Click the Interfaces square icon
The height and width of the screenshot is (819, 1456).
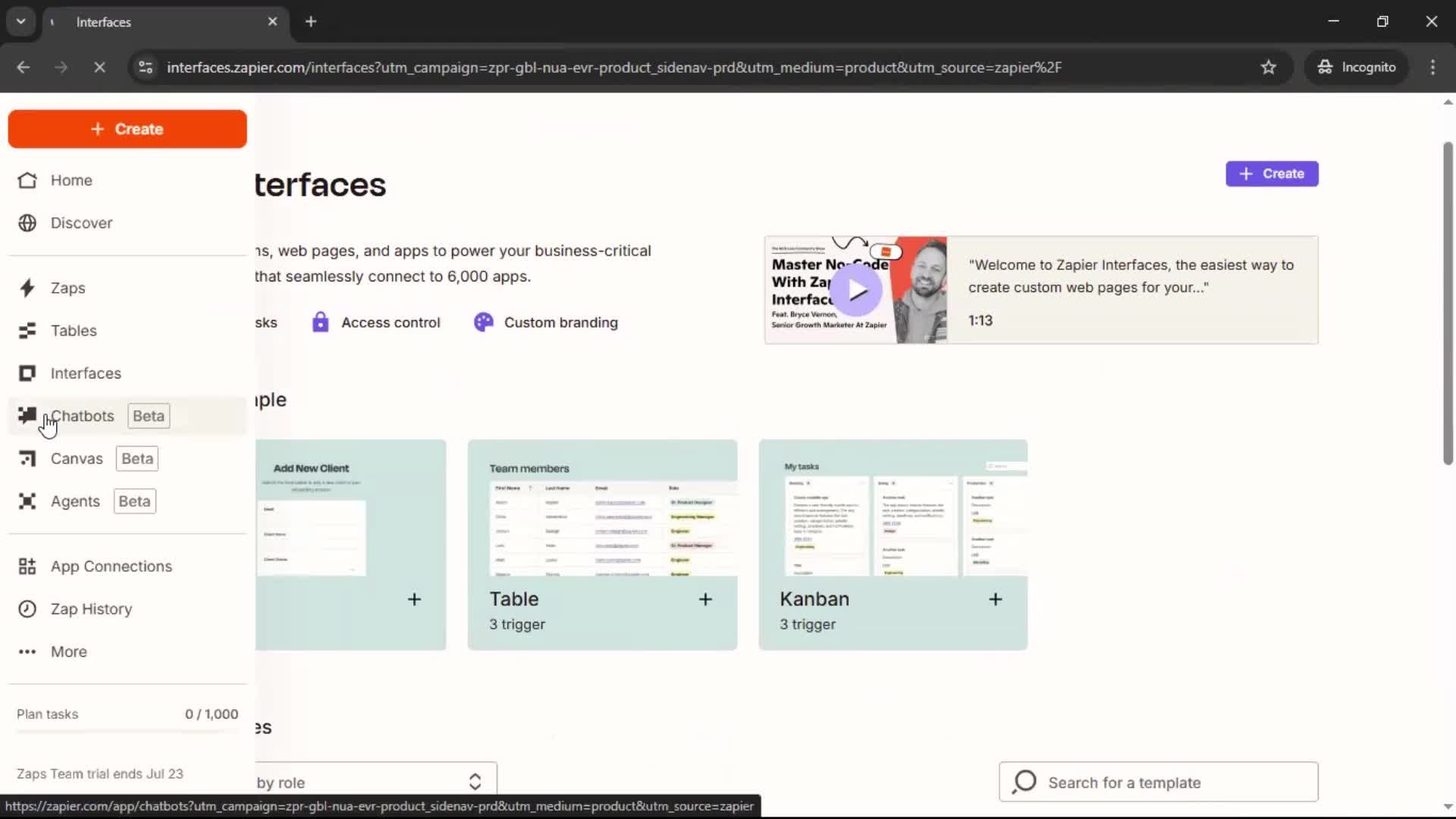coord(27,373)
